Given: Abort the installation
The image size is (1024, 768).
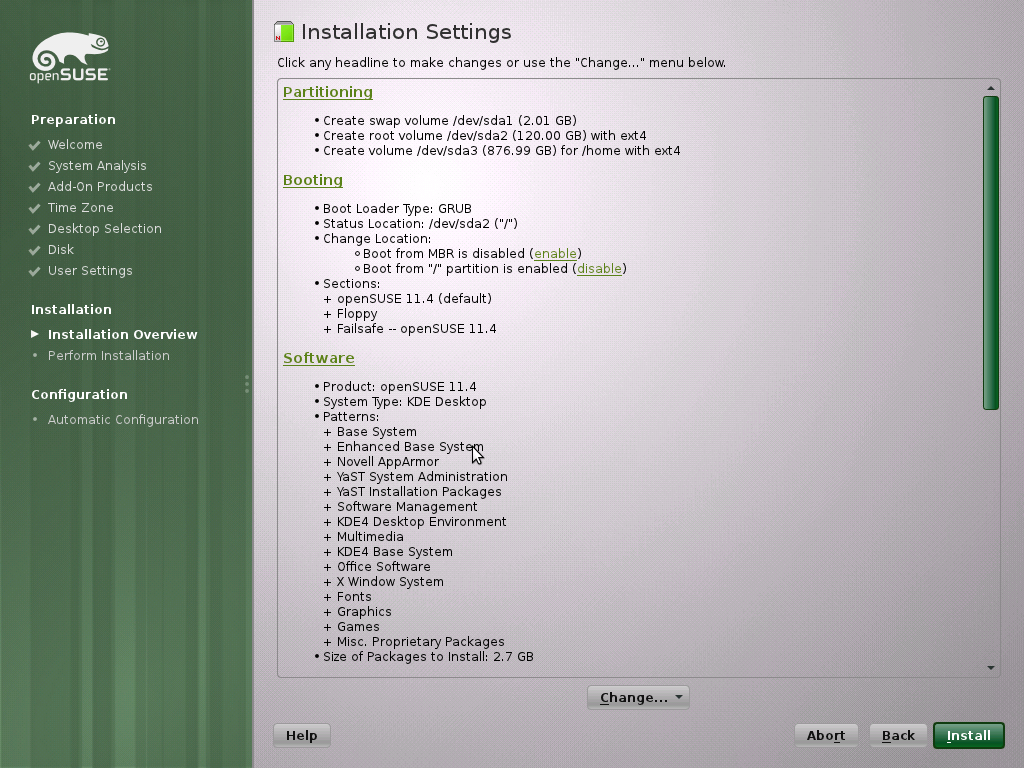Looking at the screenshot, I should (x=826, y=735).
